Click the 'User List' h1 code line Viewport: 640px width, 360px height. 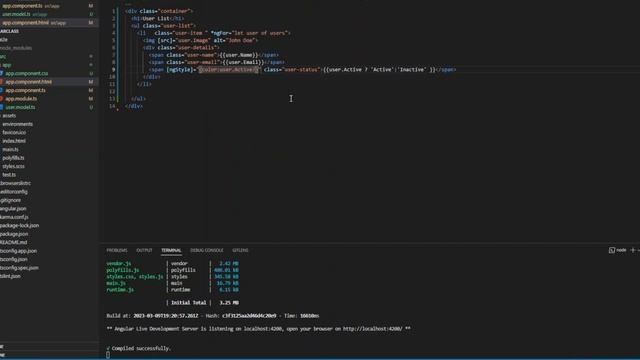(158, 18)
